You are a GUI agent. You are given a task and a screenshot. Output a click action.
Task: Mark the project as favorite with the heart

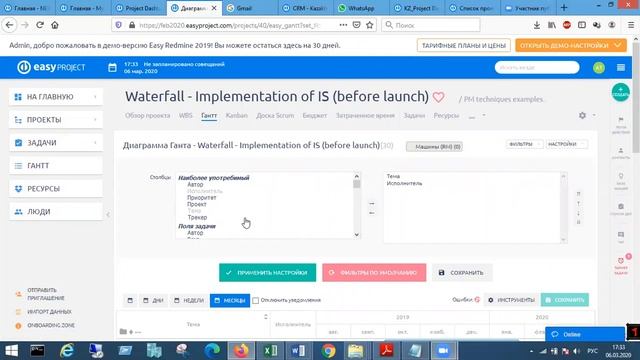click(438, 97)
